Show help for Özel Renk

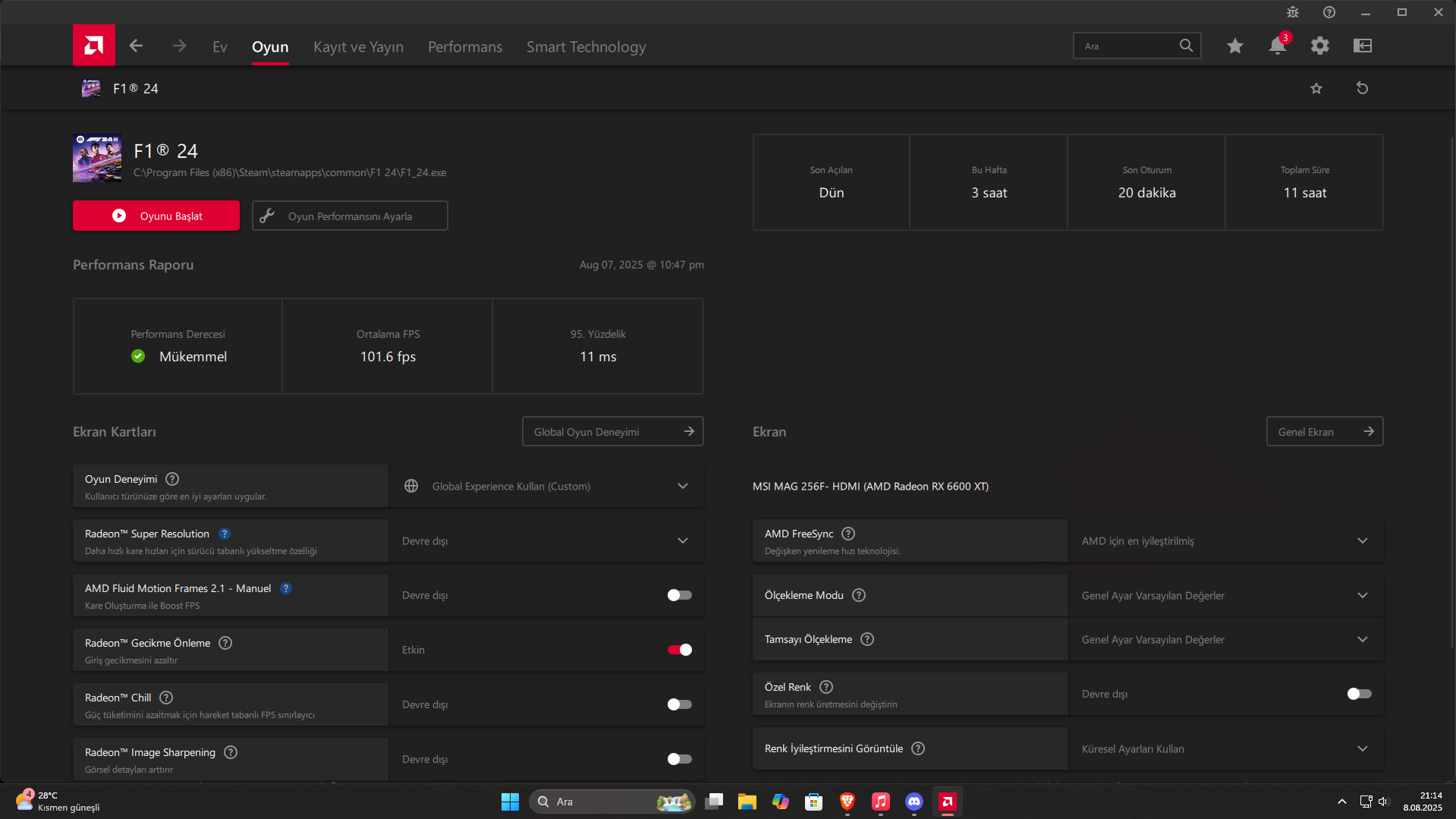pos(826,687)
